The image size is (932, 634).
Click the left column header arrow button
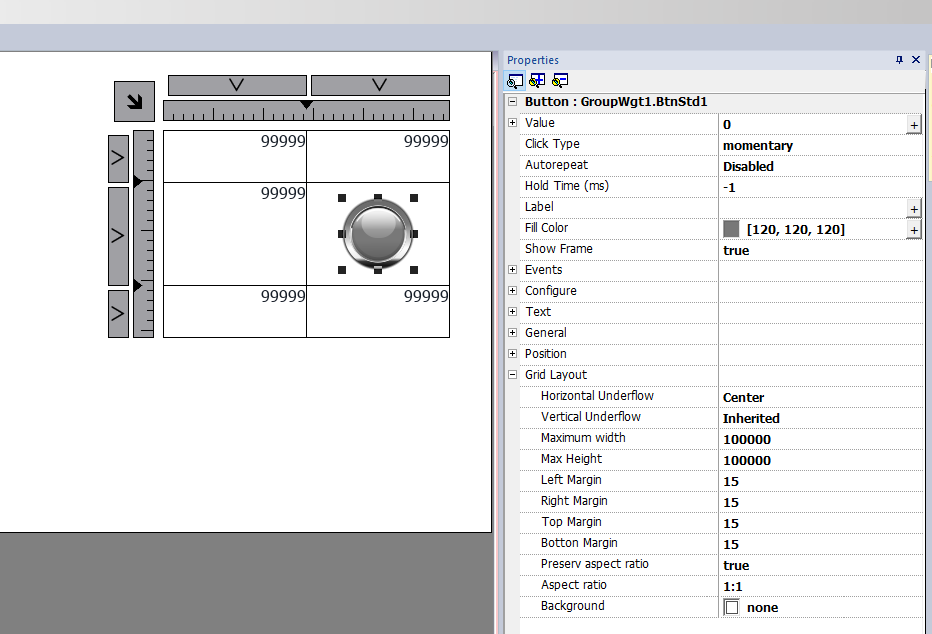[237, 85]
